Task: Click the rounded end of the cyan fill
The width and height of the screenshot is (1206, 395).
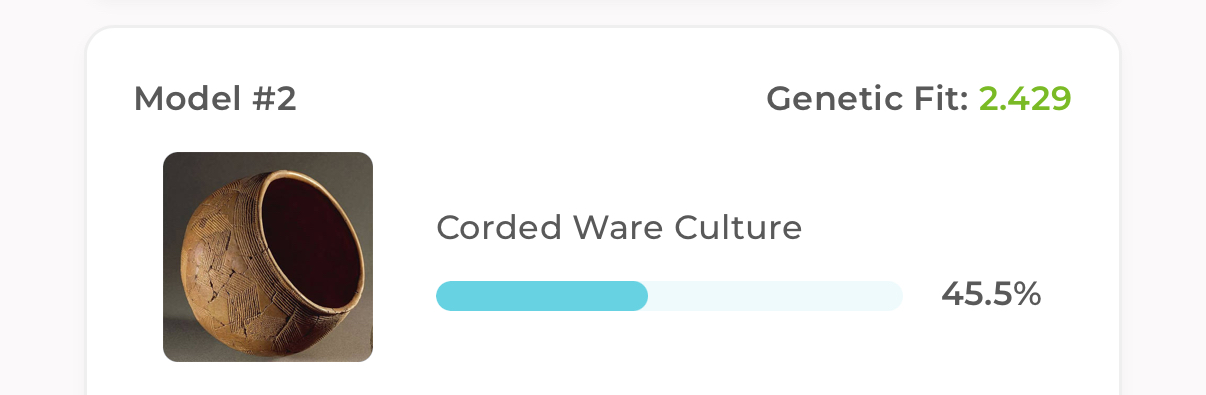Action: coord(638,296)
